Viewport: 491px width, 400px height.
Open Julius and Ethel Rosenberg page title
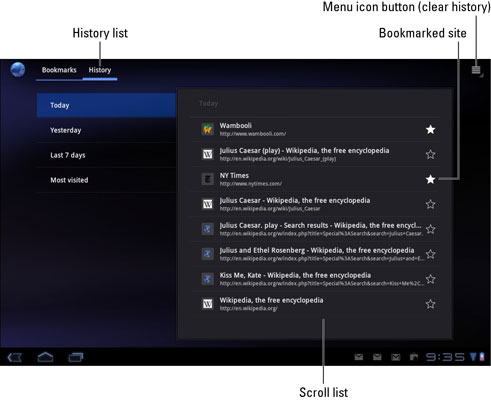pos(317,251)
